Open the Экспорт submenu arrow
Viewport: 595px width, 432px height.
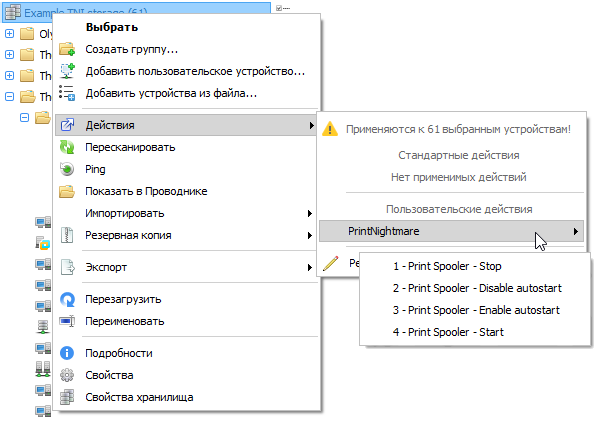(x=310, y=267)
